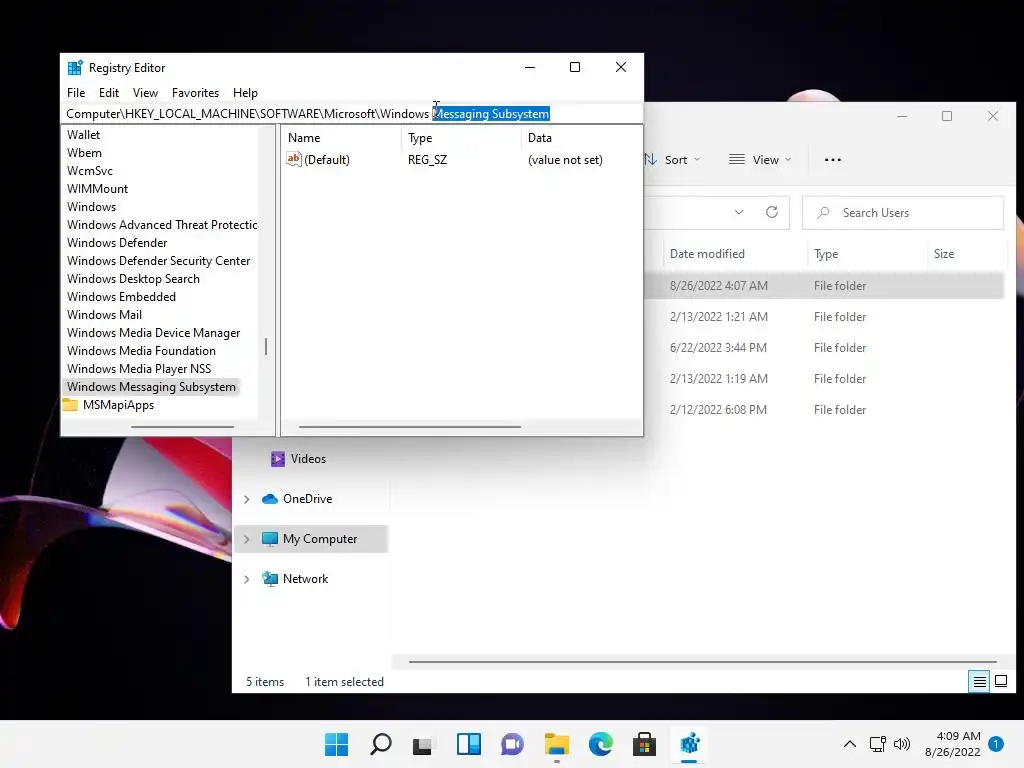
Task: Select the Windows registry key
Action: 91,206
